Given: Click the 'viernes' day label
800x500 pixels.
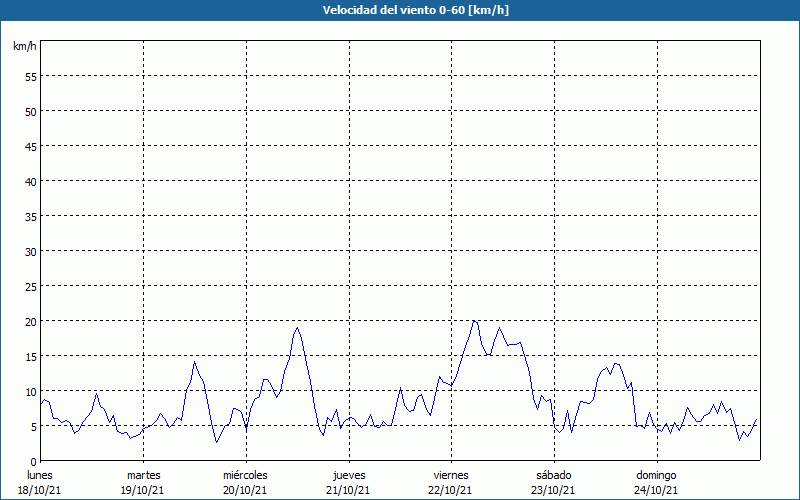Looking at the screenshot, I should pos(451,475).
